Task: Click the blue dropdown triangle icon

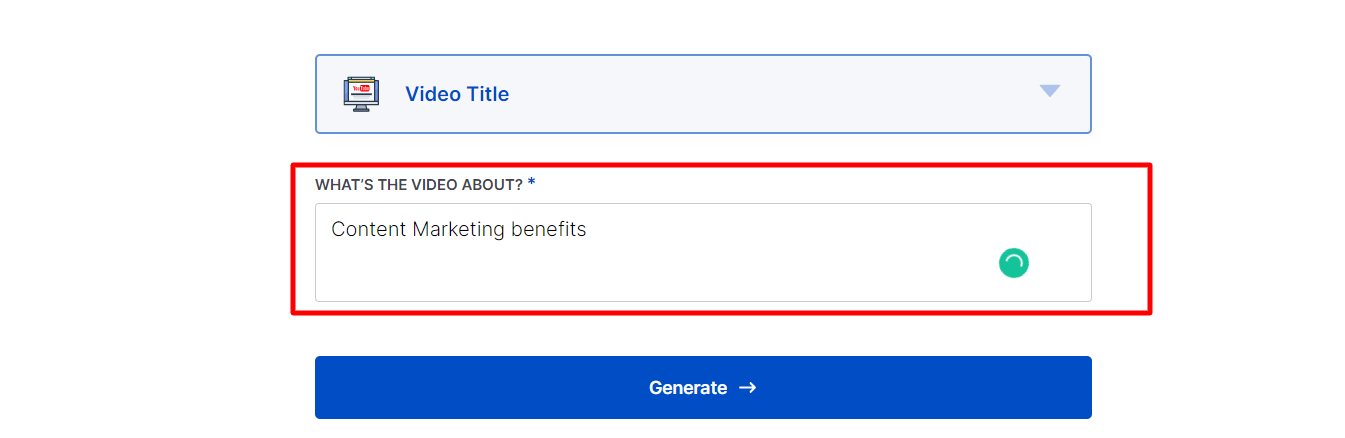Action: (1049, 91)
